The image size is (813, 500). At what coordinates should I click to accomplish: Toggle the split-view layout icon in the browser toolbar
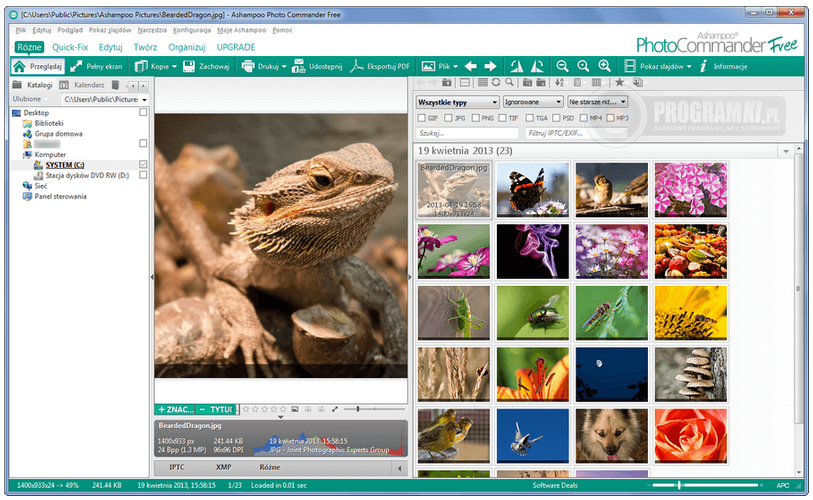coord(465,82)
